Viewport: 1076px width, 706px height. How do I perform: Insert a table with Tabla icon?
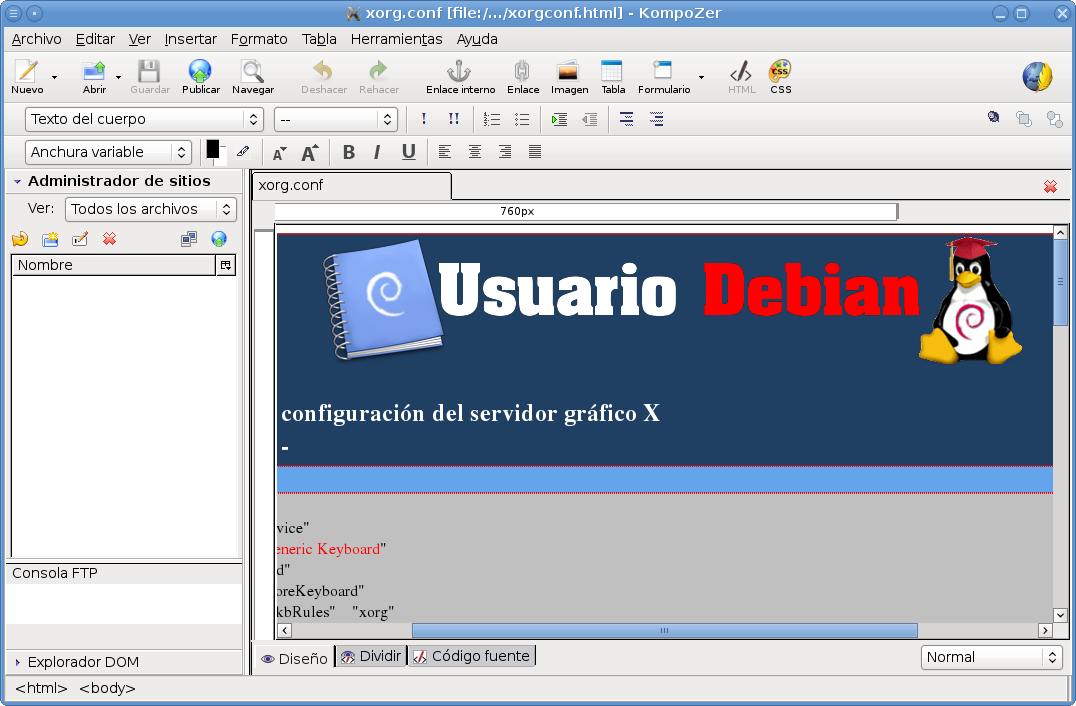pyautogui.click(x=611, y=71)
